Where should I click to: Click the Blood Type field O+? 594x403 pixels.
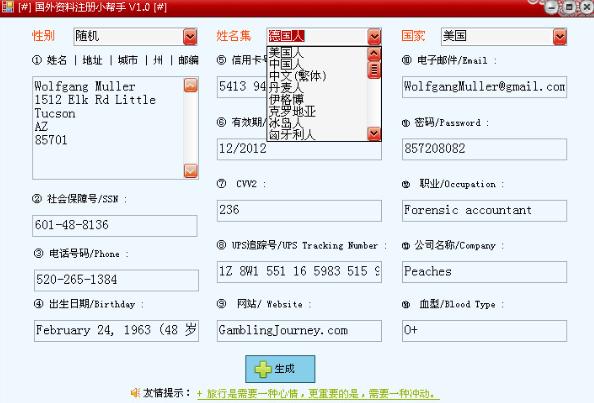[x=485, y=331]
